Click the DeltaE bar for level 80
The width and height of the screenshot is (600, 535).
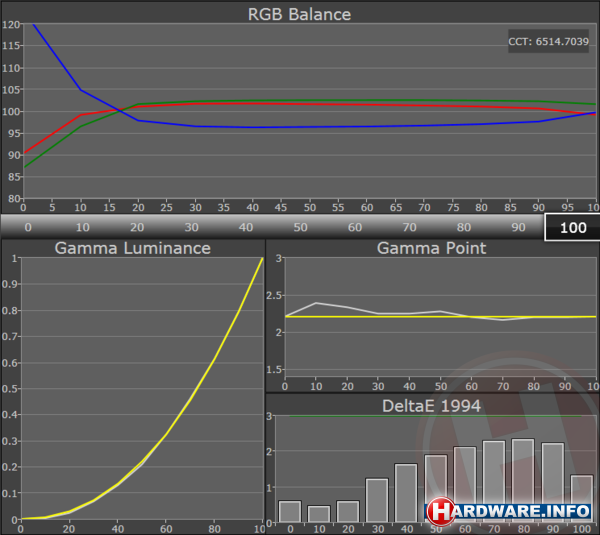tap(523, 480)
